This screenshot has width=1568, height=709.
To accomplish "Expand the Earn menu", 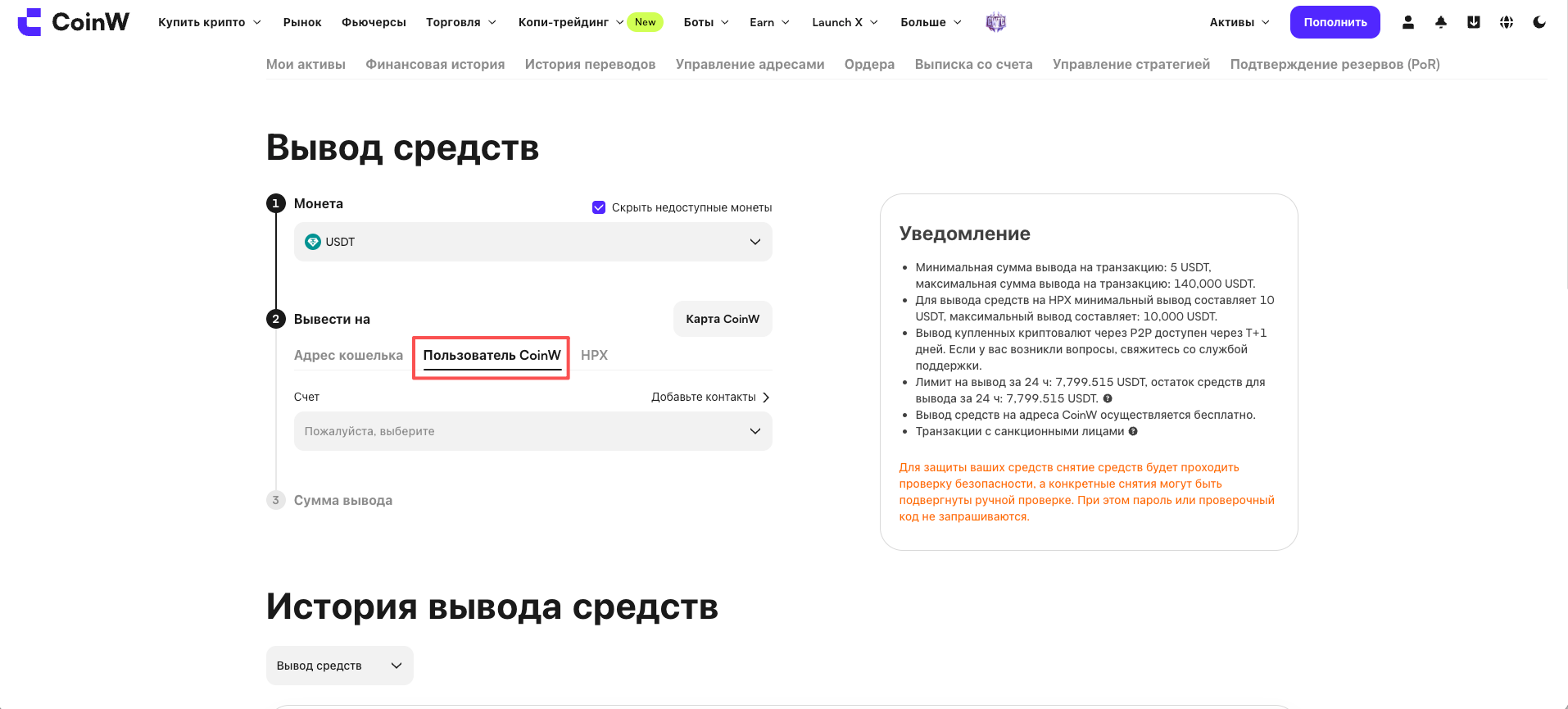I will click(x=769, y=22).
